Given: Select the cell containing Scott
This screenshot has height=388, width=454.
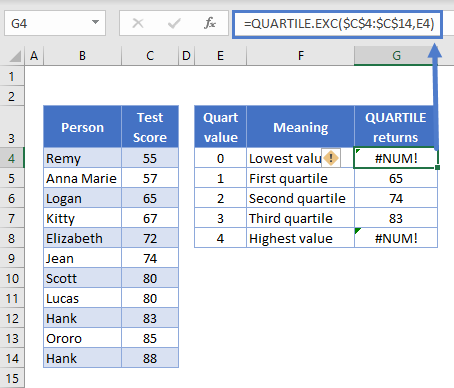Looking at the screenshot, I should pyautogui.click(x=82, y=278).
